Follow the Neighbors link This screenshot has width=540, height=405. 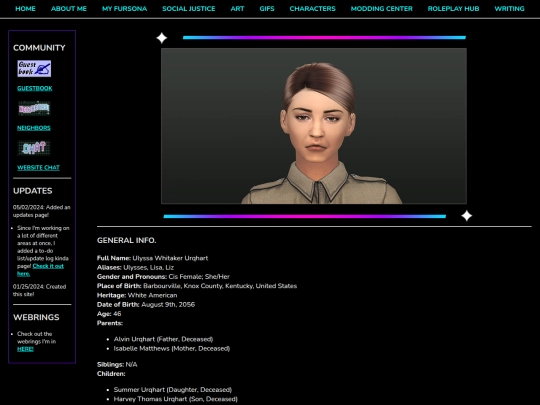pyautogui.click(x=34, y=128)
